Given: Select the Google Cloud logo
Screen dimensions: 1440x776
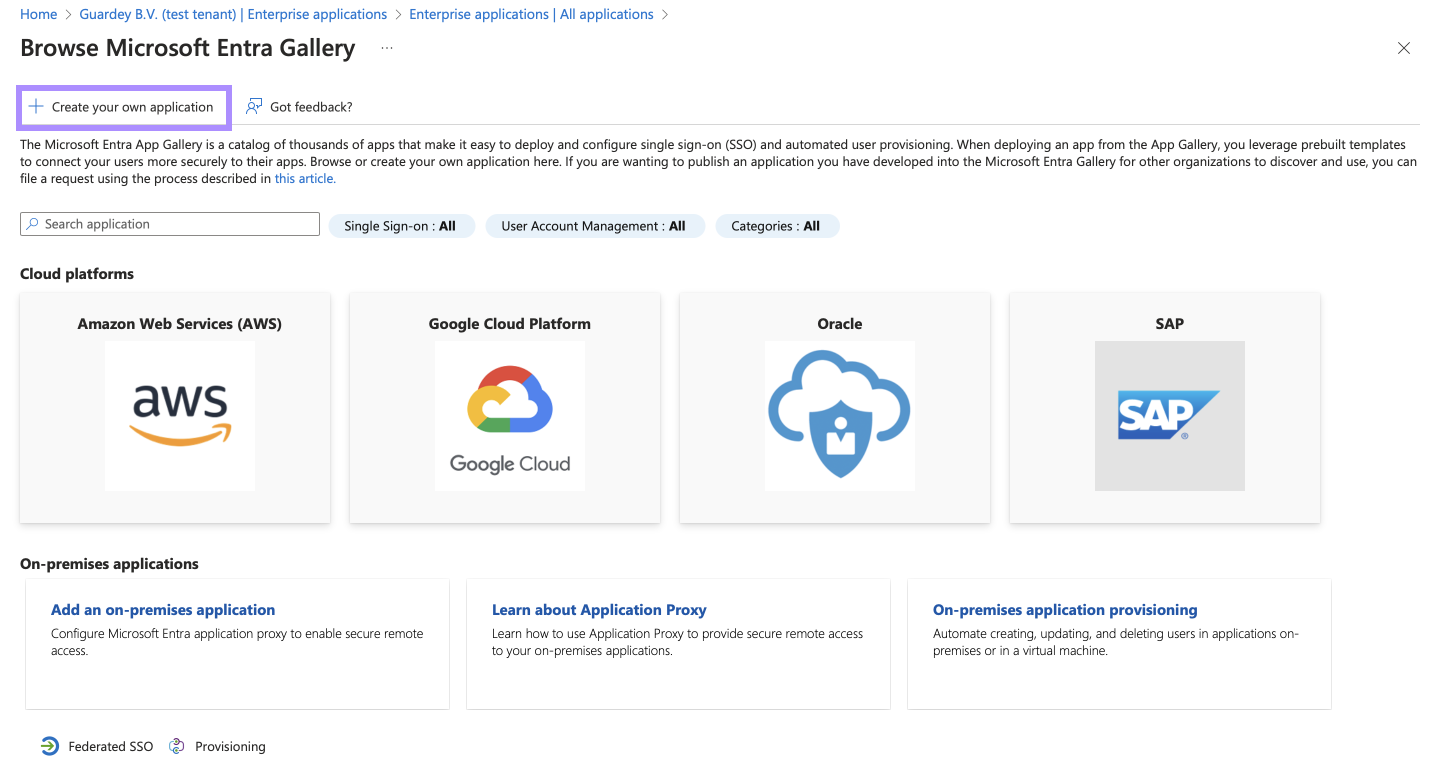Looking at the screenshot, I should pyautogui.click(x=510, y=415).
